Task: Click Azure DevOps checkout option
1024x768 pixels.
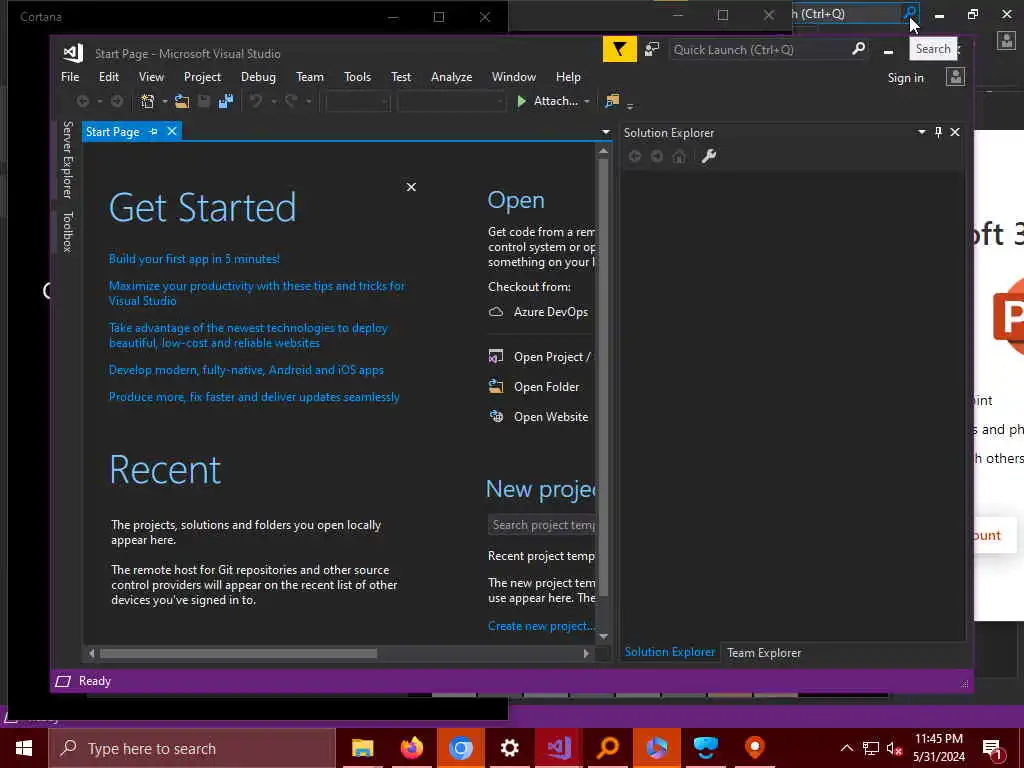Action: [551, 312]
